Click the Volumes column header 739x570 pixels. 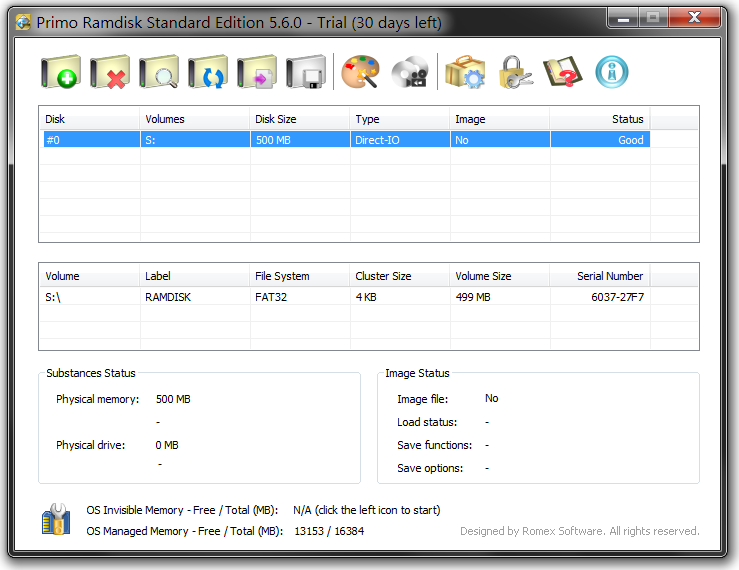(194, 119)
